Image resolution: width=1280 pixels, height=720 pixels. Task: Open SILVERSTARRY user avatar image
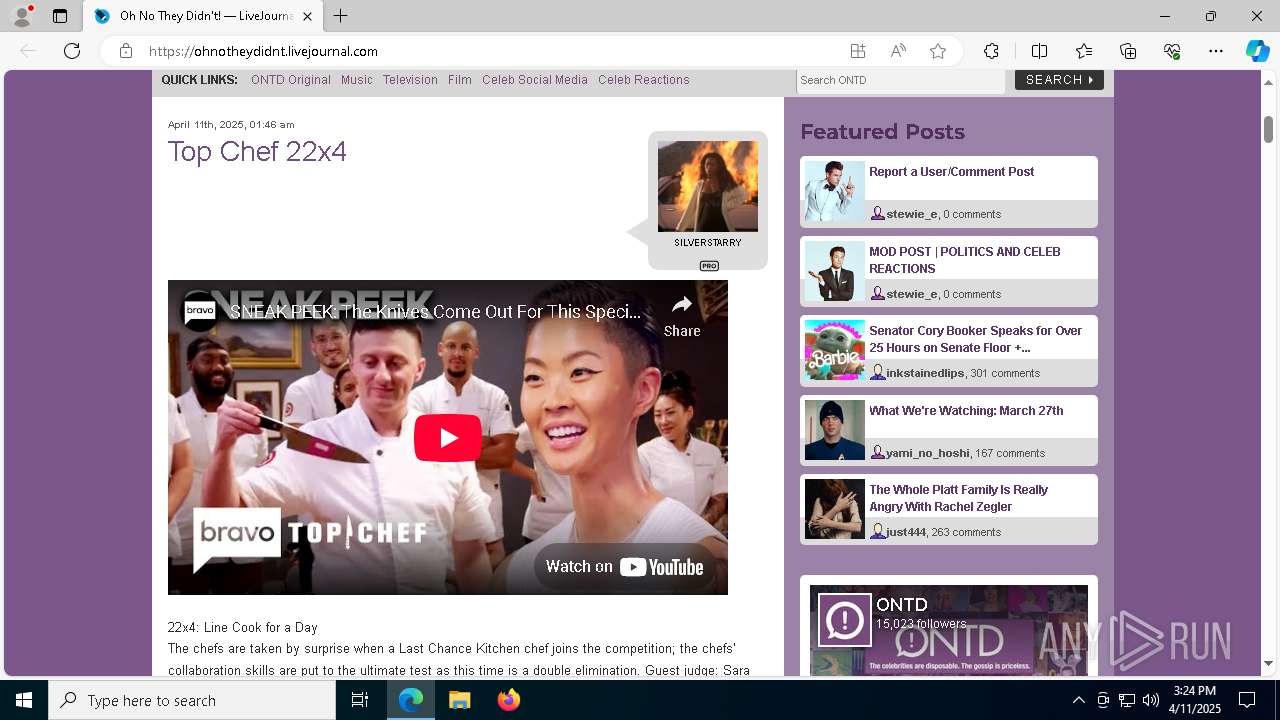click(708, 186)
